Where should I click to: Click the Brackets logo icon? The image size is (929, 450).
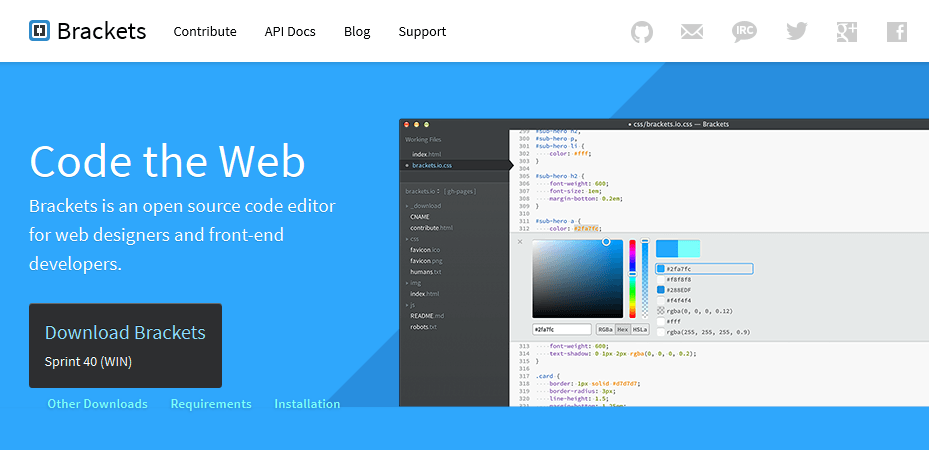(x=40, y=31)
